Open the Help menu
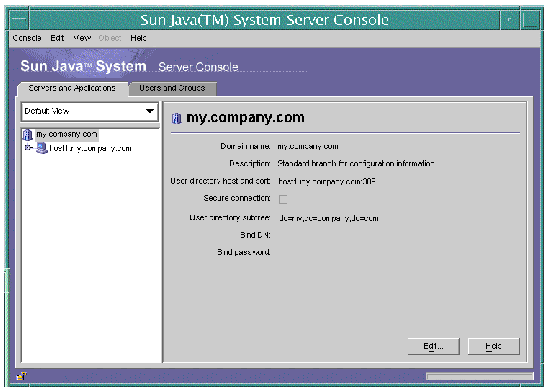 138,38
